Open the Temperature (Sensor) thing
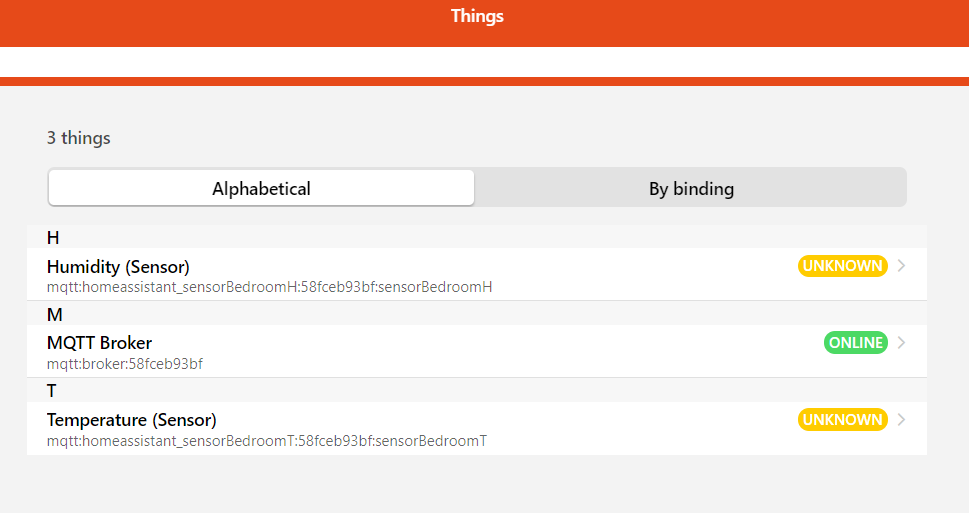 (131, 420)
